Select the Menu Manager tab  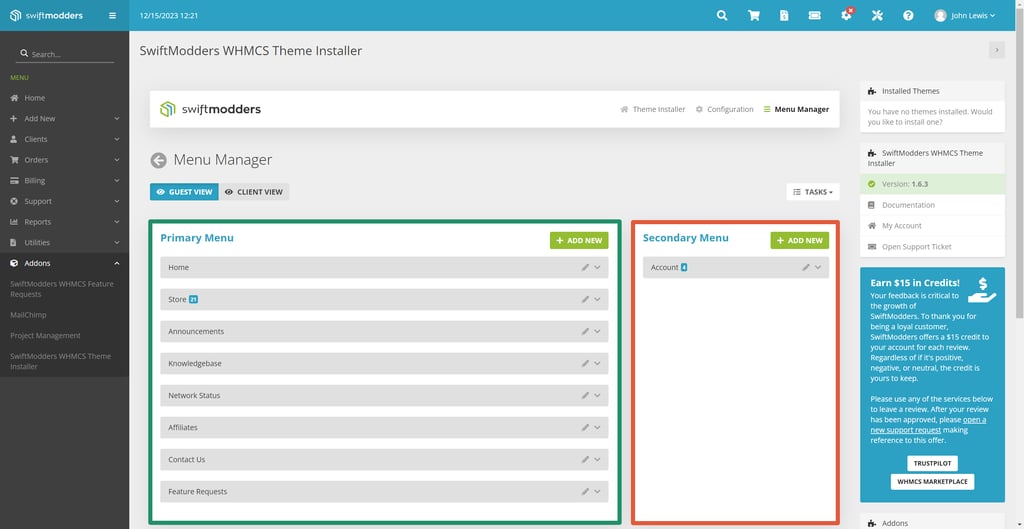pos(796,109)
